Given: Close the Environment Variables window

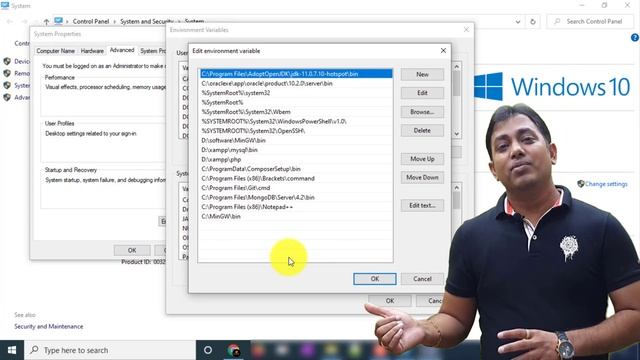Looking at the screenshot, I should tap(466, 30).
